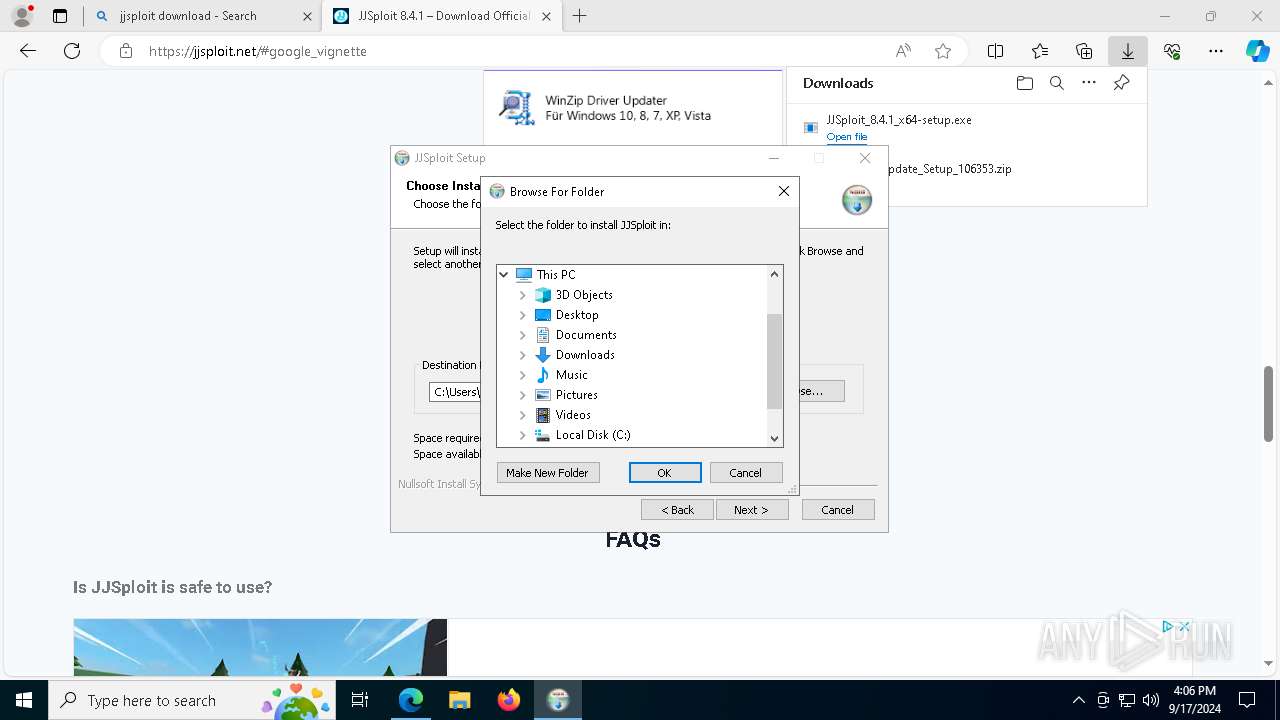Expand the Downloads folder node
This screenshot has width=1280, height=720.
[522, 355]
